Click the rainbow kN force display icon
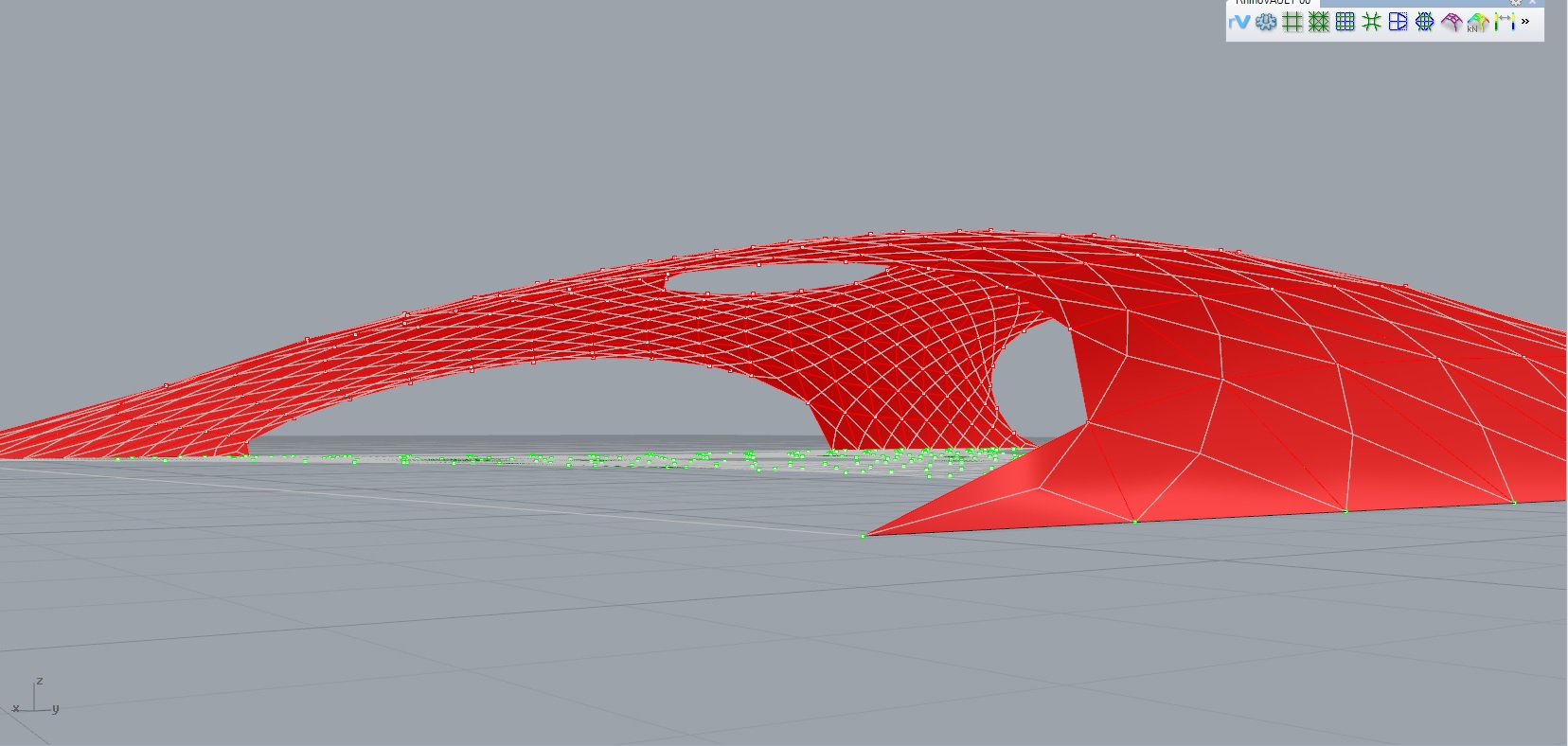The image size is (1568, 746). point(1477,23)
